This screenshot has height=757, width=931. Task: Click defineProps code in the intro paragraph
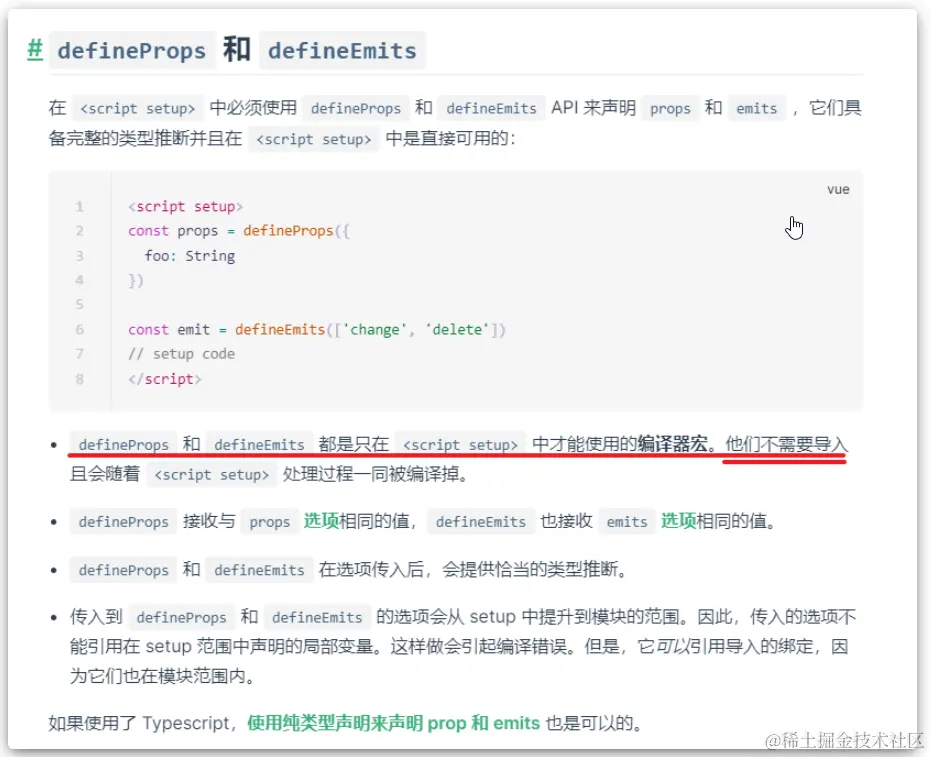point(356,109)
